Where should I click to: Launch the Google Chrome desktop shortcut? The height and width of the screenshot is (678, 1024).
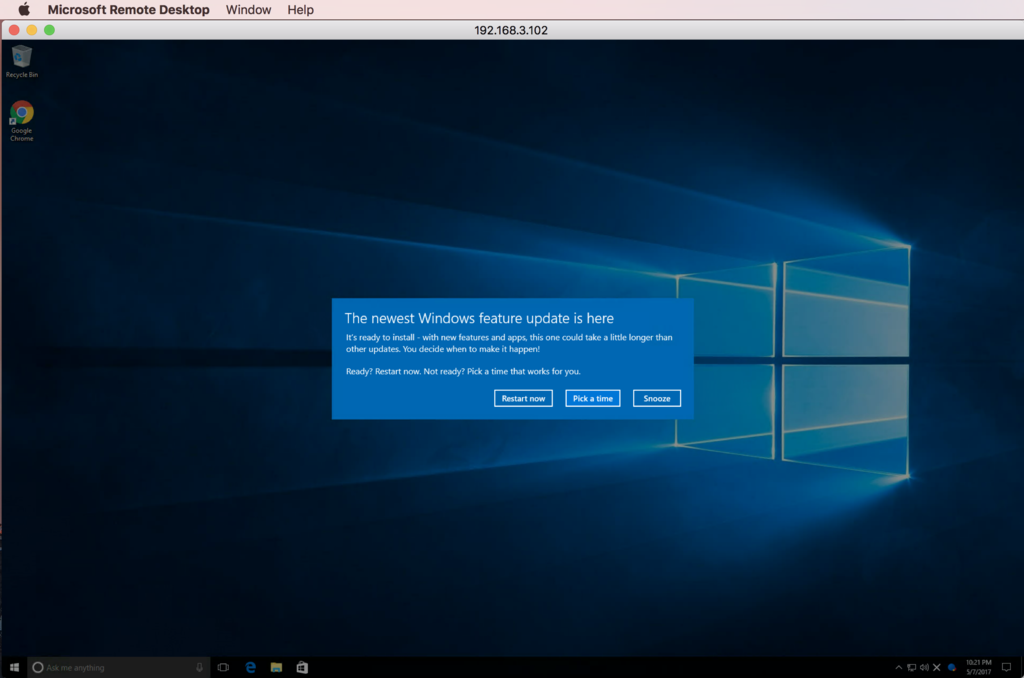pos(22,121)
